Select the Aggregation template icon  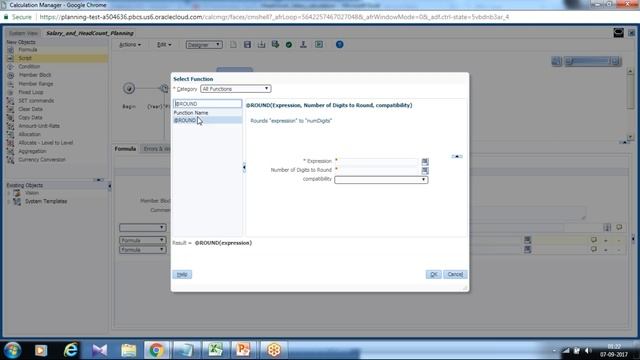click(x=11, y=151)
